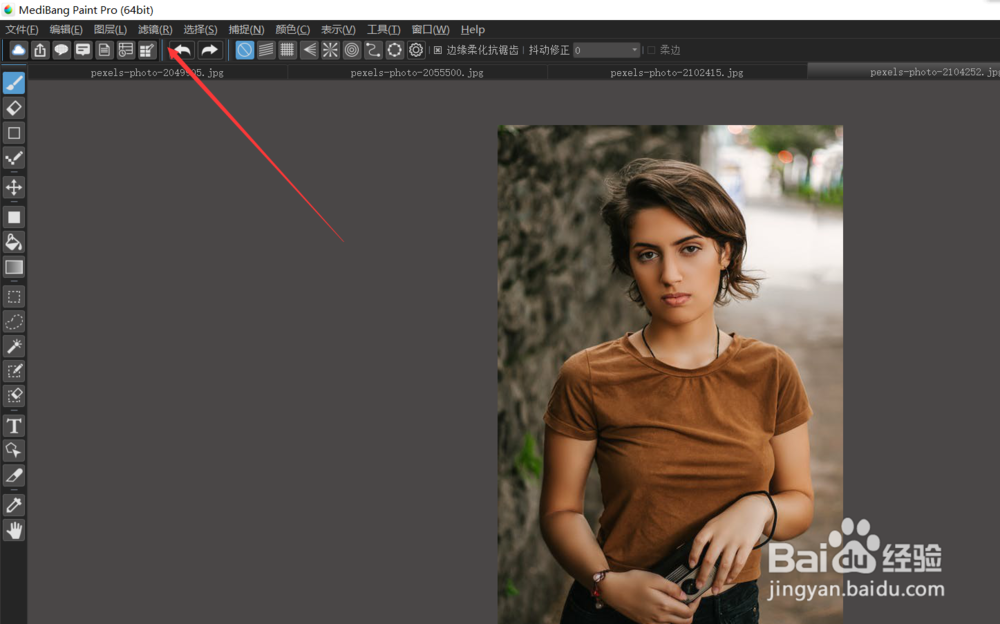Enable radial snap

pos(330,50)
